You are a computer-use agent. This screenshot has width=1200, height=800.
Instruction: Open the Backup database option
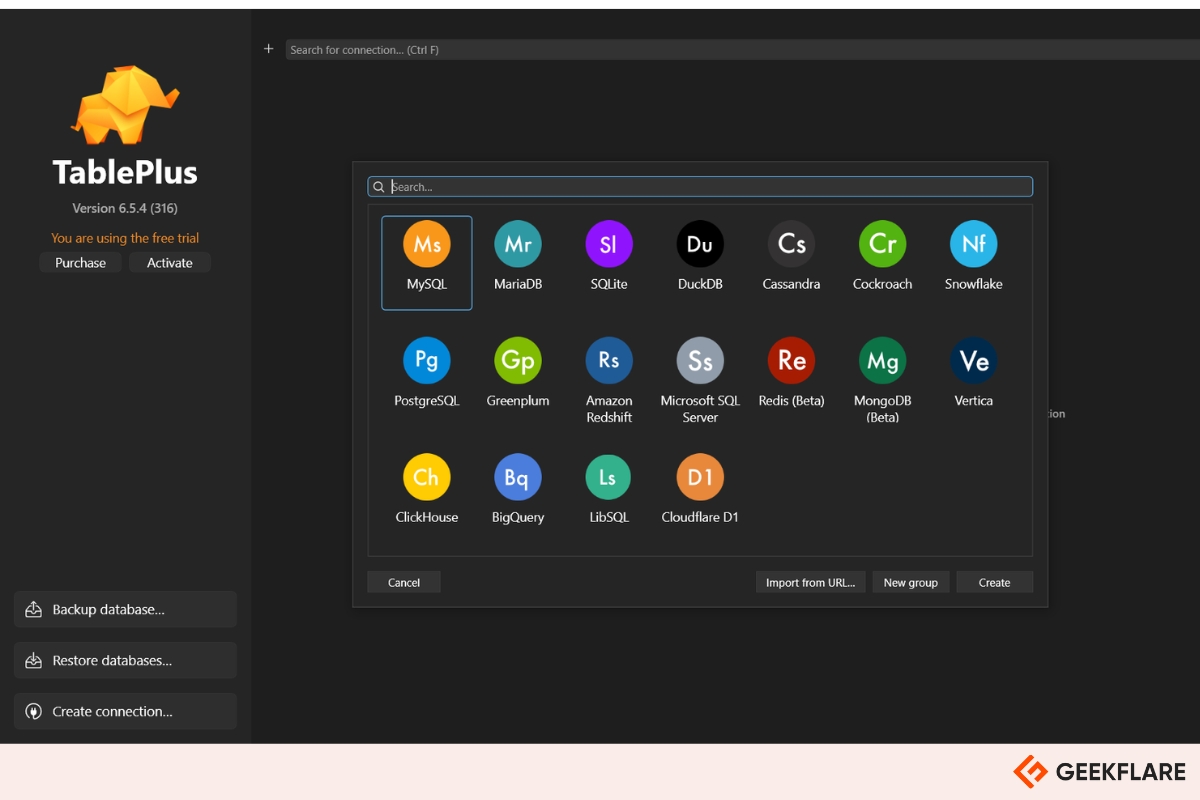coord(125,609)
